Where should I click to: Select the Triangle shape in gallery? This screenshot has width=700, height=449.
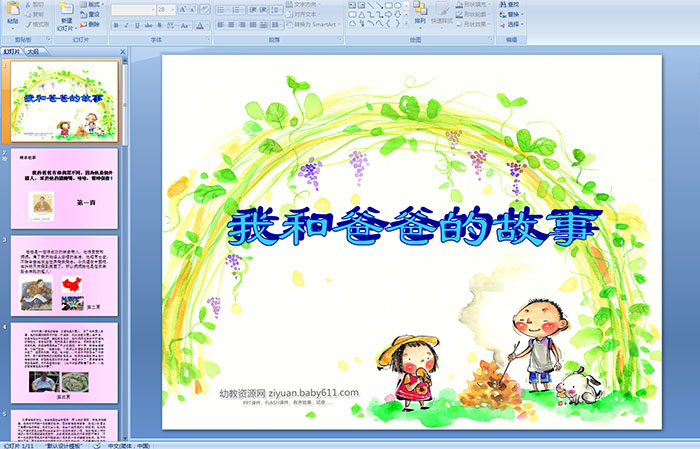[x=362, y=15]
